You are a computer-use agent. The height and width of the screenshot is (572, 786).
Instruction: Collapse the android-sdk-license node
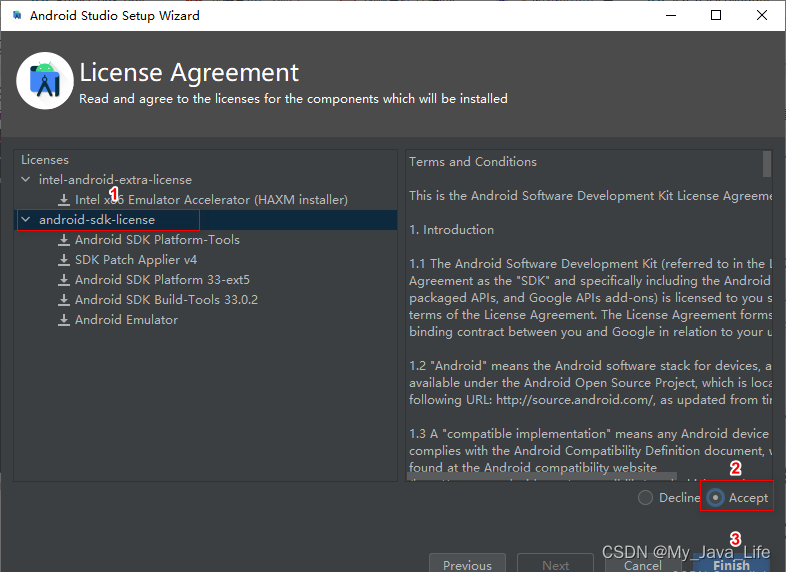coord(26,219)
